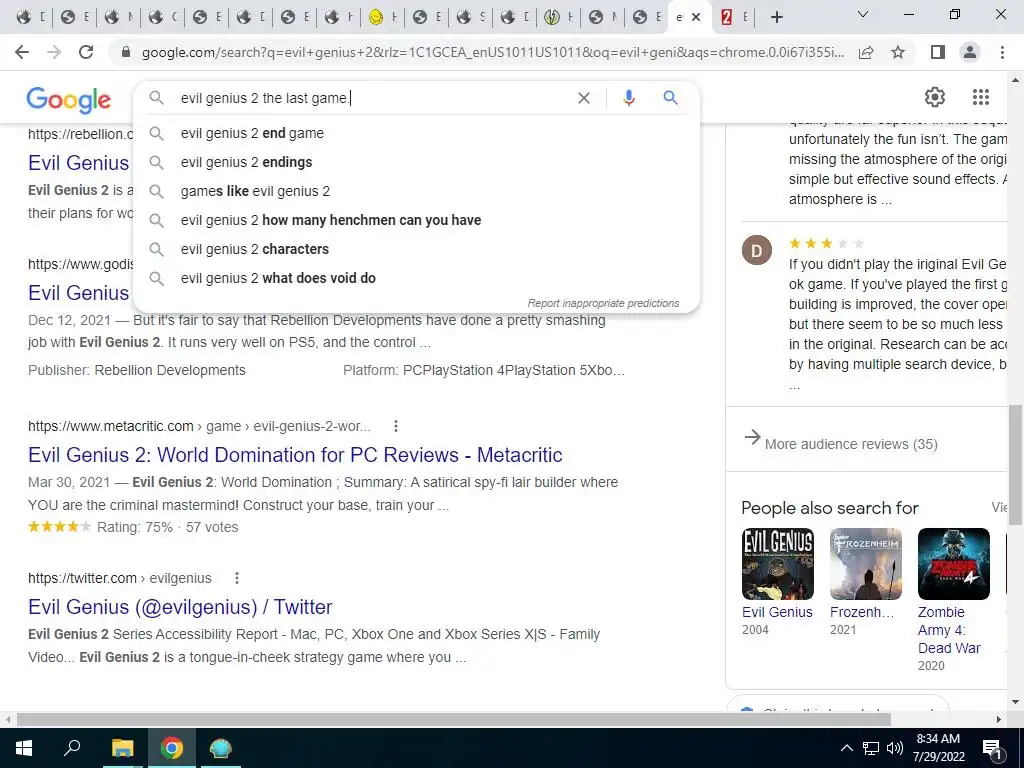Open the globe app in taskbar
The height and width of the screenshot is (768, 1024).
click(221, 748)
